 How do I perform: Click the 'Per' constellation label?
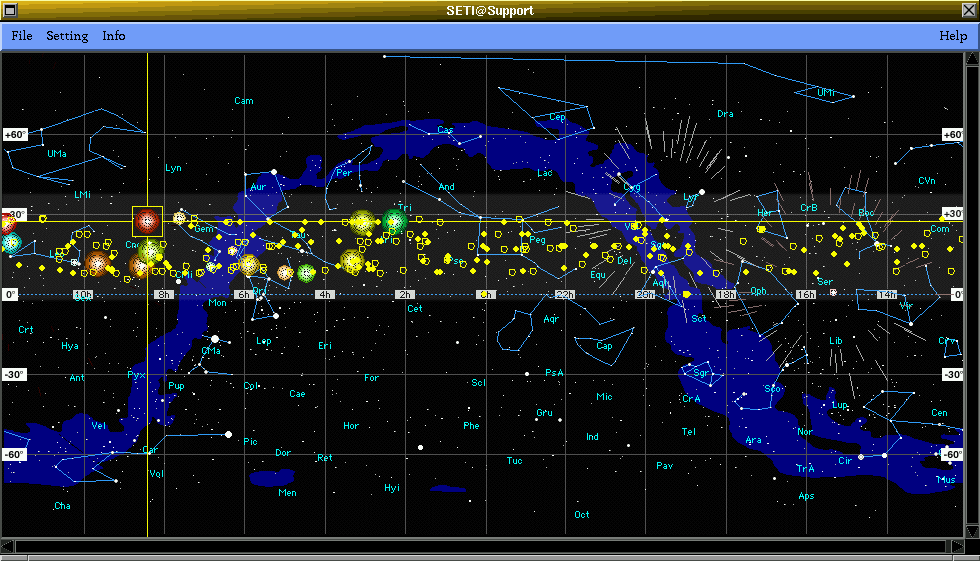coord(344,172)
